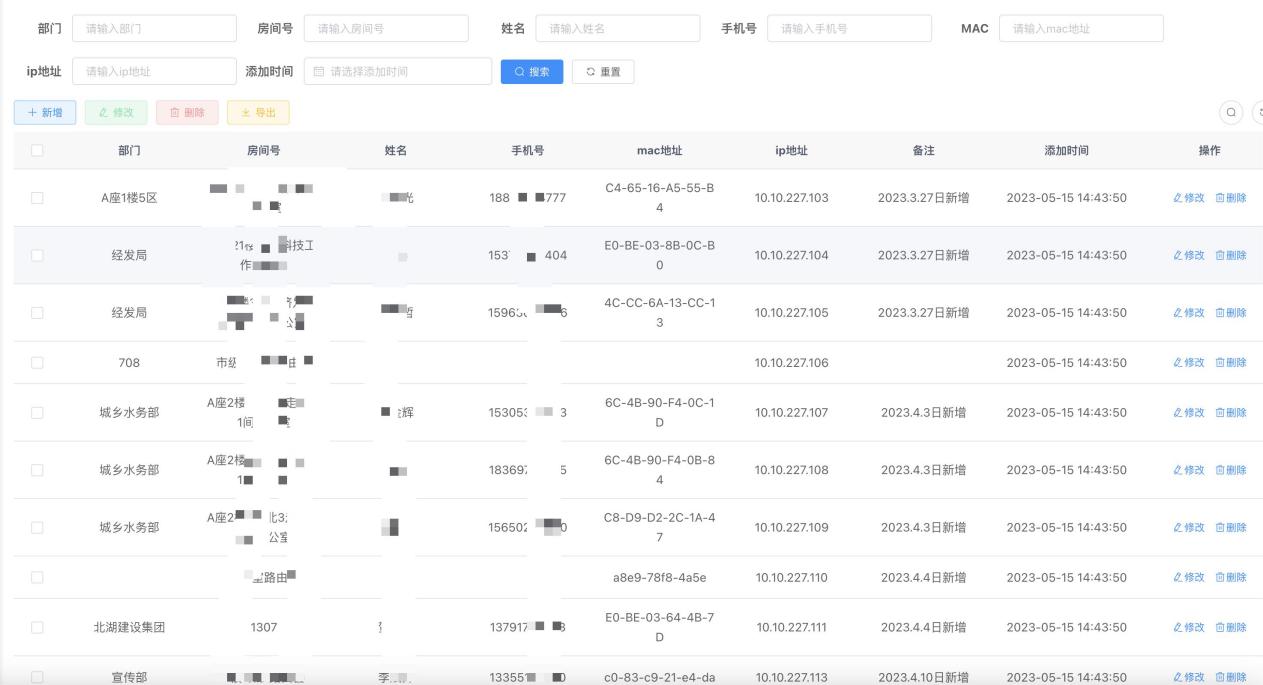Edit the row with IP 10.10.227.110
This screenshot has width=1263, height=685.
1189,578
